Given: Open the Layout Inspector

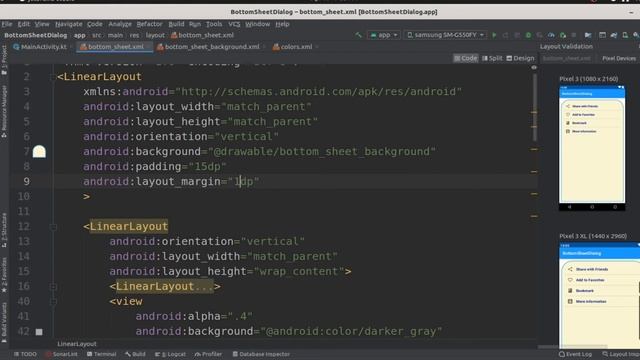Looking at the screenshot, I should click(621, 354).
